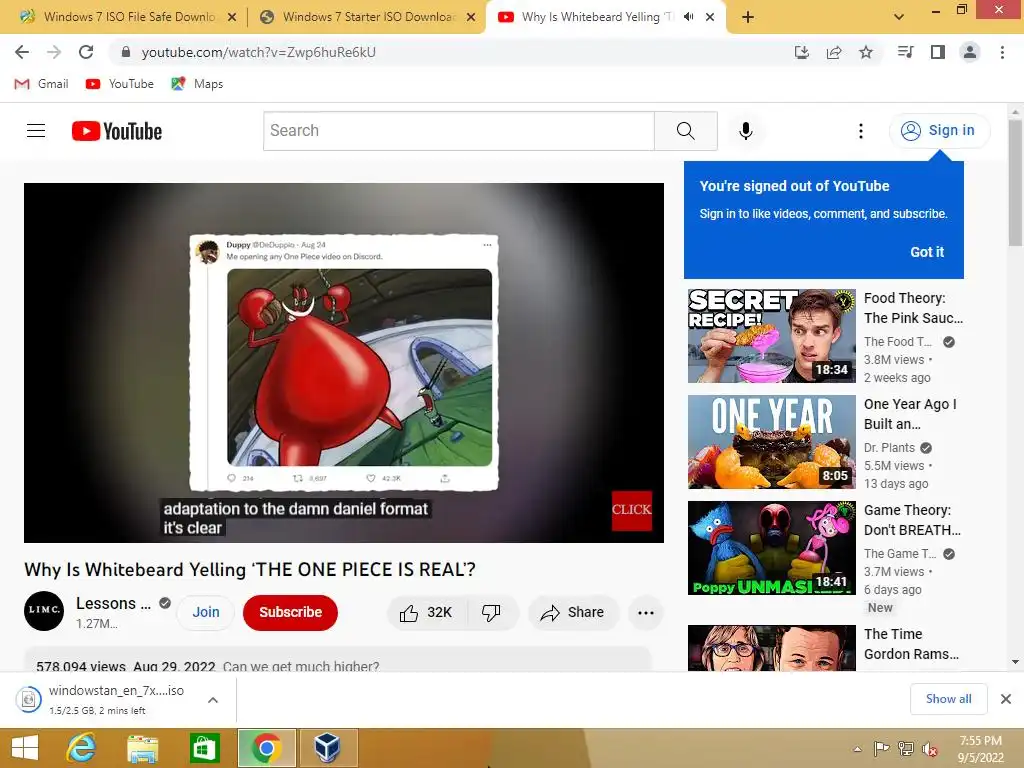
Task: Click the Share button below video
Action: 573,613
